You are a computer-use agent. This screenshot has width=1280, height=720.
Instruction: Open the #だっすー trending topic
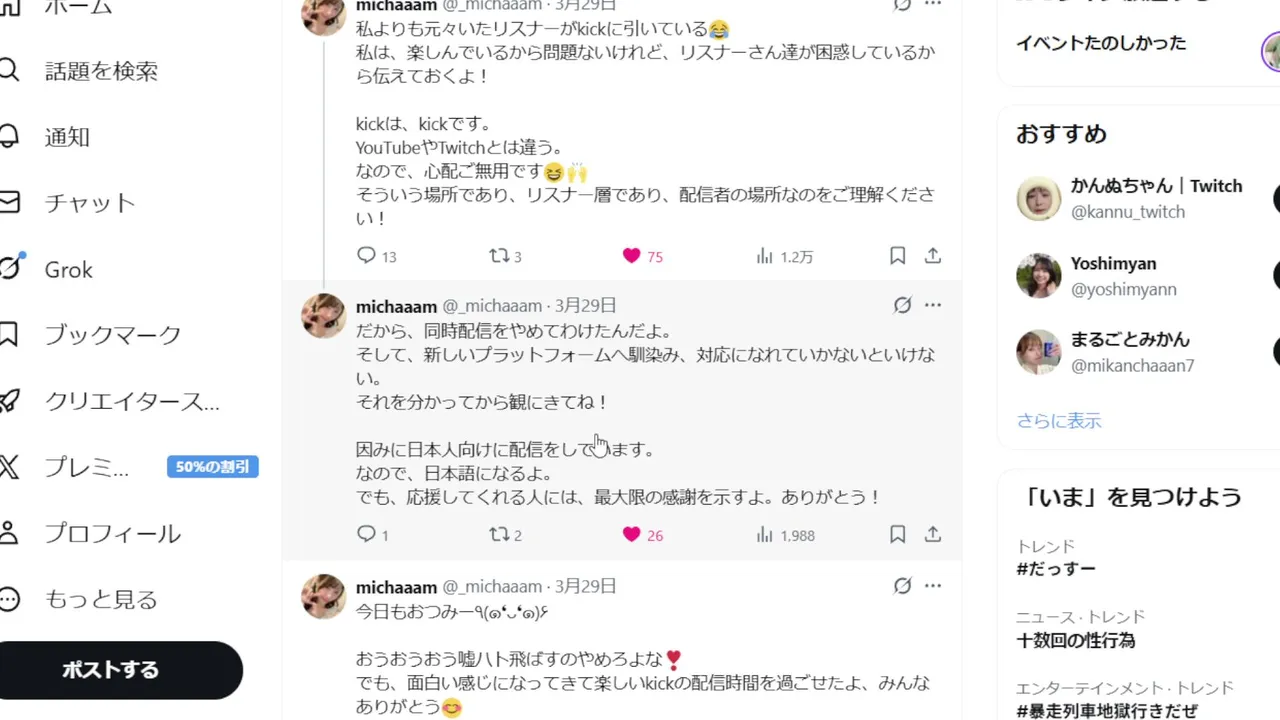(x=1056, y=569)
